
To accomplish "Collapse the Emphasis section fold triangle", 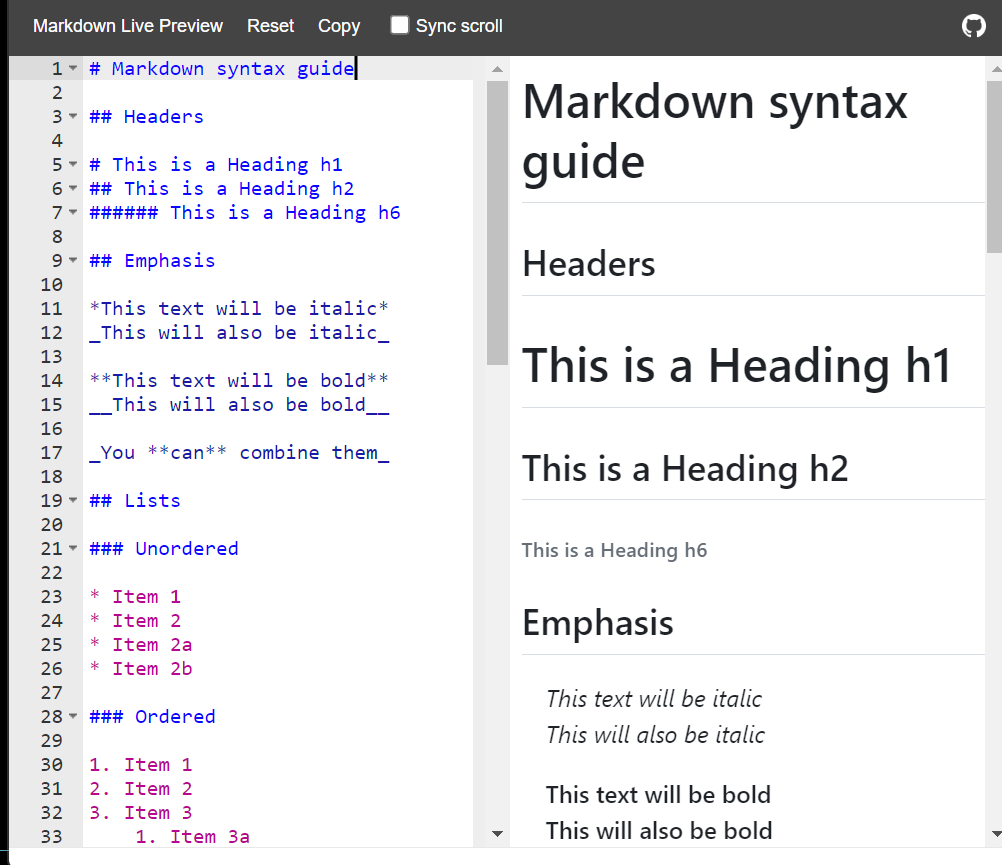I will [x=74, y=260].
